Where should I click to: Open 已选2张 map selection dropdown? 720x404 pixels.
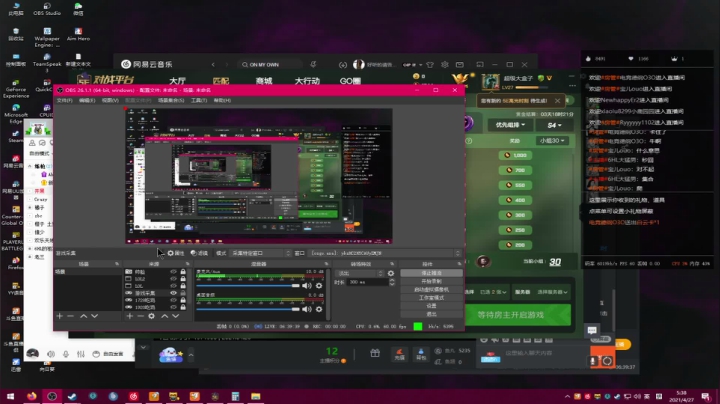493,292
